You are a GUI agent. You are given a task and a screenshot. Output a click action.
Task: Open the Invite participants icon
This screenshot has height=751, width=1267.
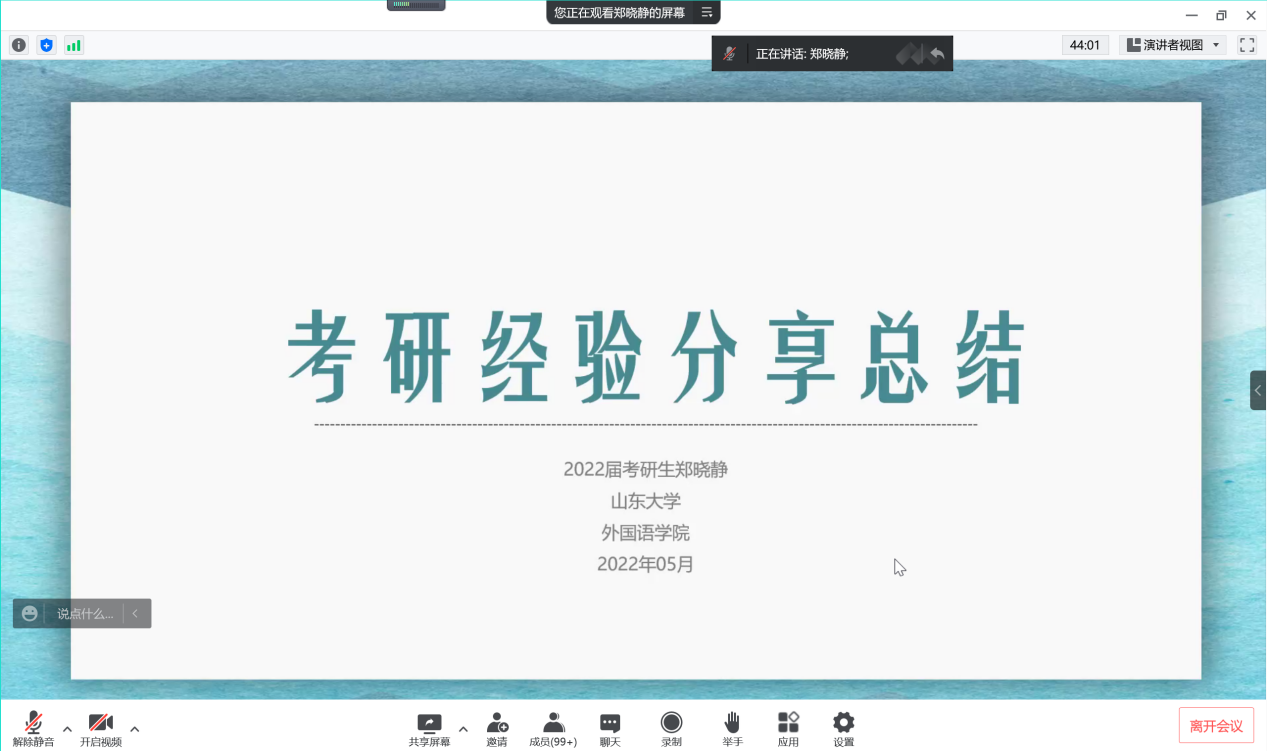(497, 728)
